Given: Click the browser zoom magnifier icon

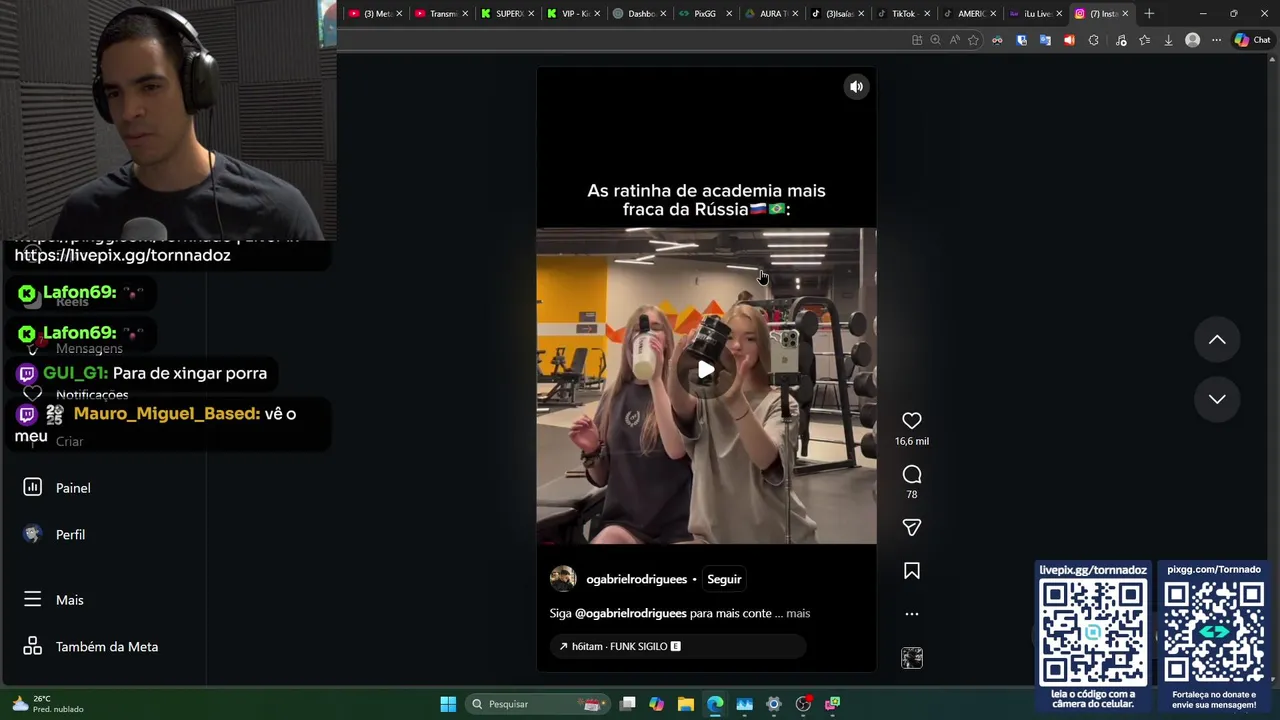Looking at the screenshot, I should (x=935, y=40).
